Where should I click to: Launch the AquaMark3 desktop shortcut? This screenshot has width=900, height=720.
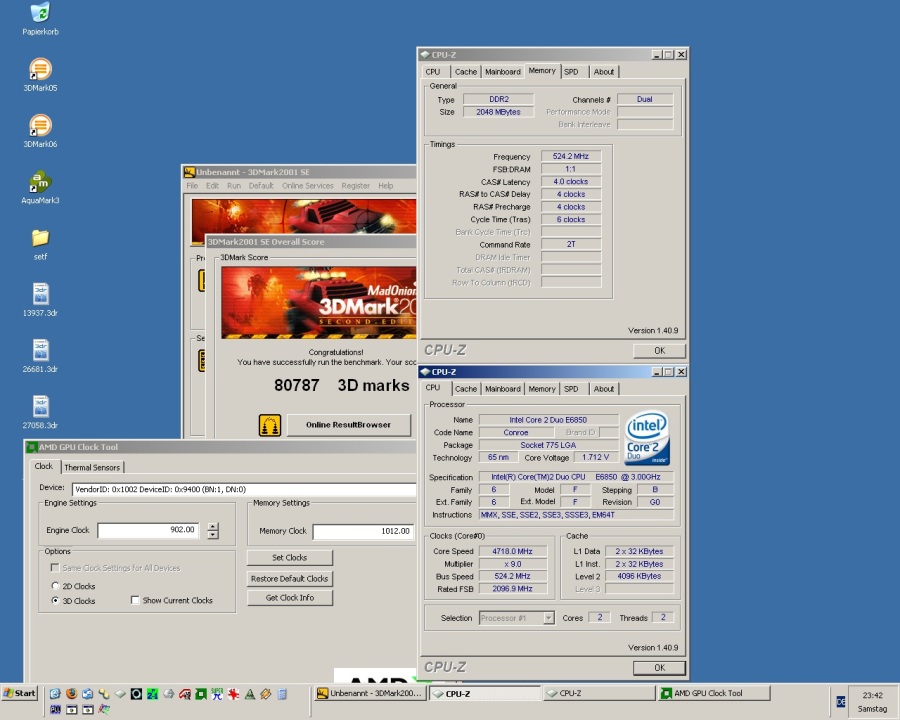pos(40,181)
